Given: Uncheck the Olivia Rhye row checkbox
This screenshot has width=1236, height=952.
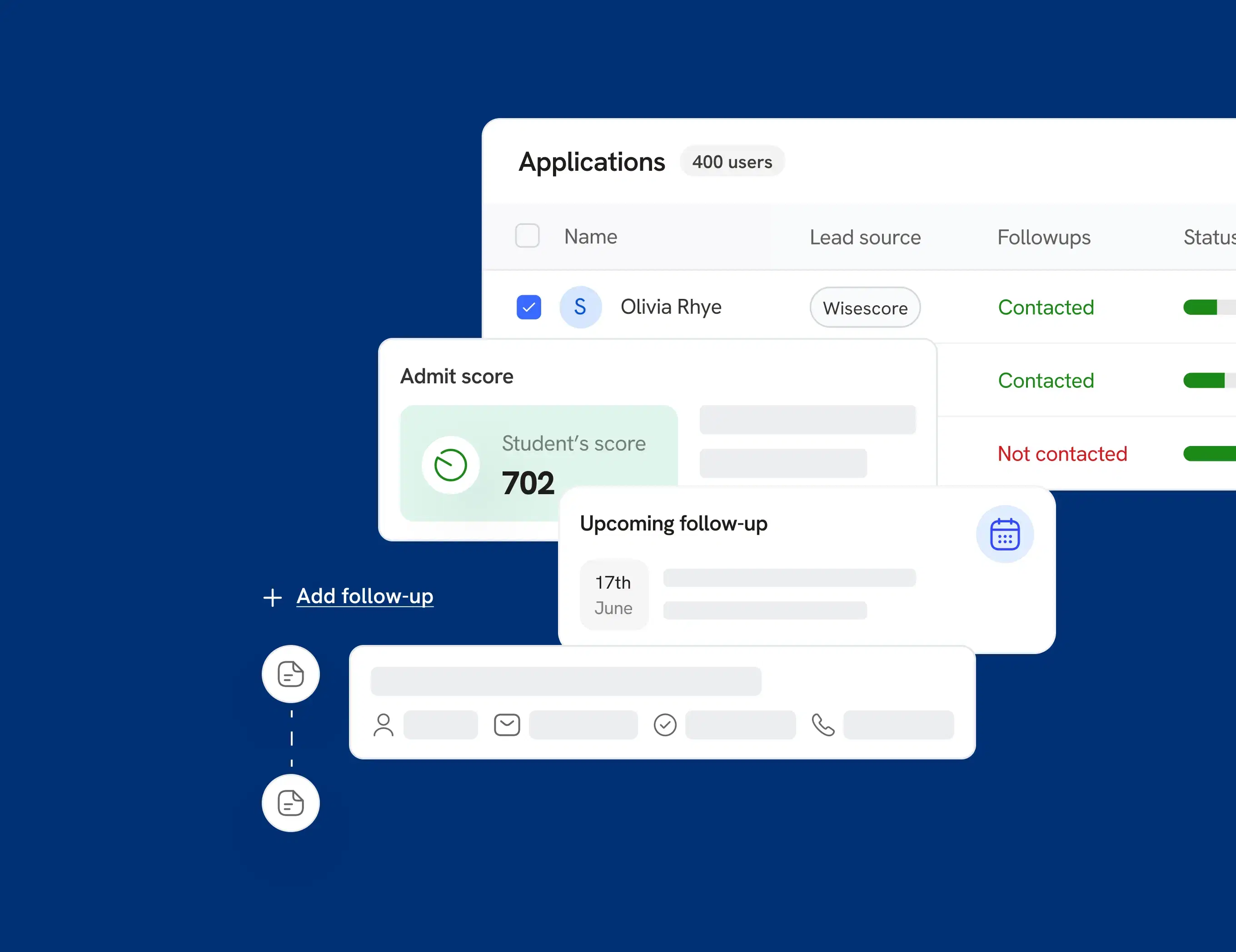Looking at the screenshot, I should point(528,307).
